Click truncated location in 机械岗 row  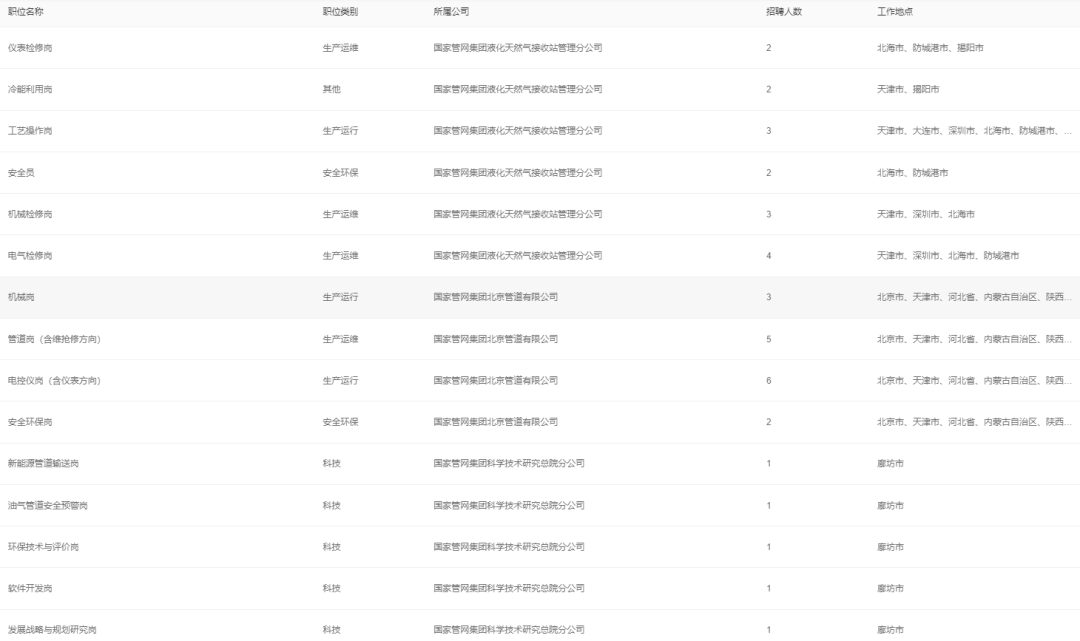(x=974, y=297)
